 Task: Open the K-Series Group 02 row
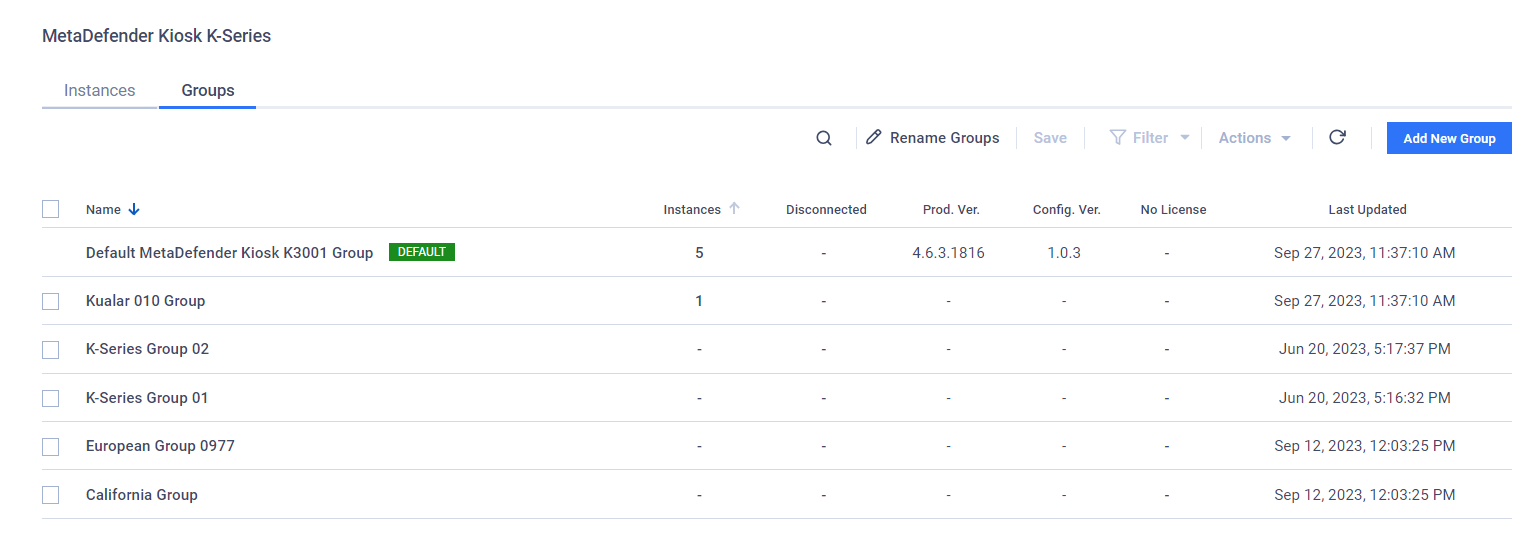pos(777,349)
